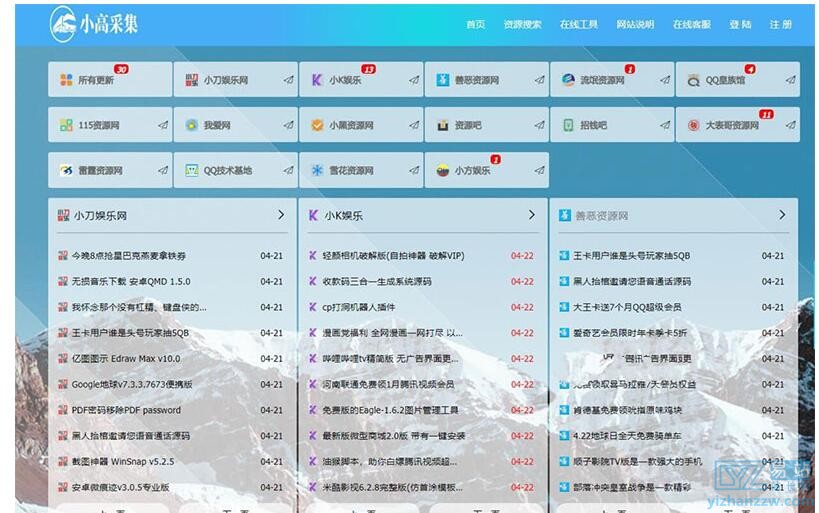
Task: Click the paper plane icon on 雪花资源网 card
Action: click(414, 170)
